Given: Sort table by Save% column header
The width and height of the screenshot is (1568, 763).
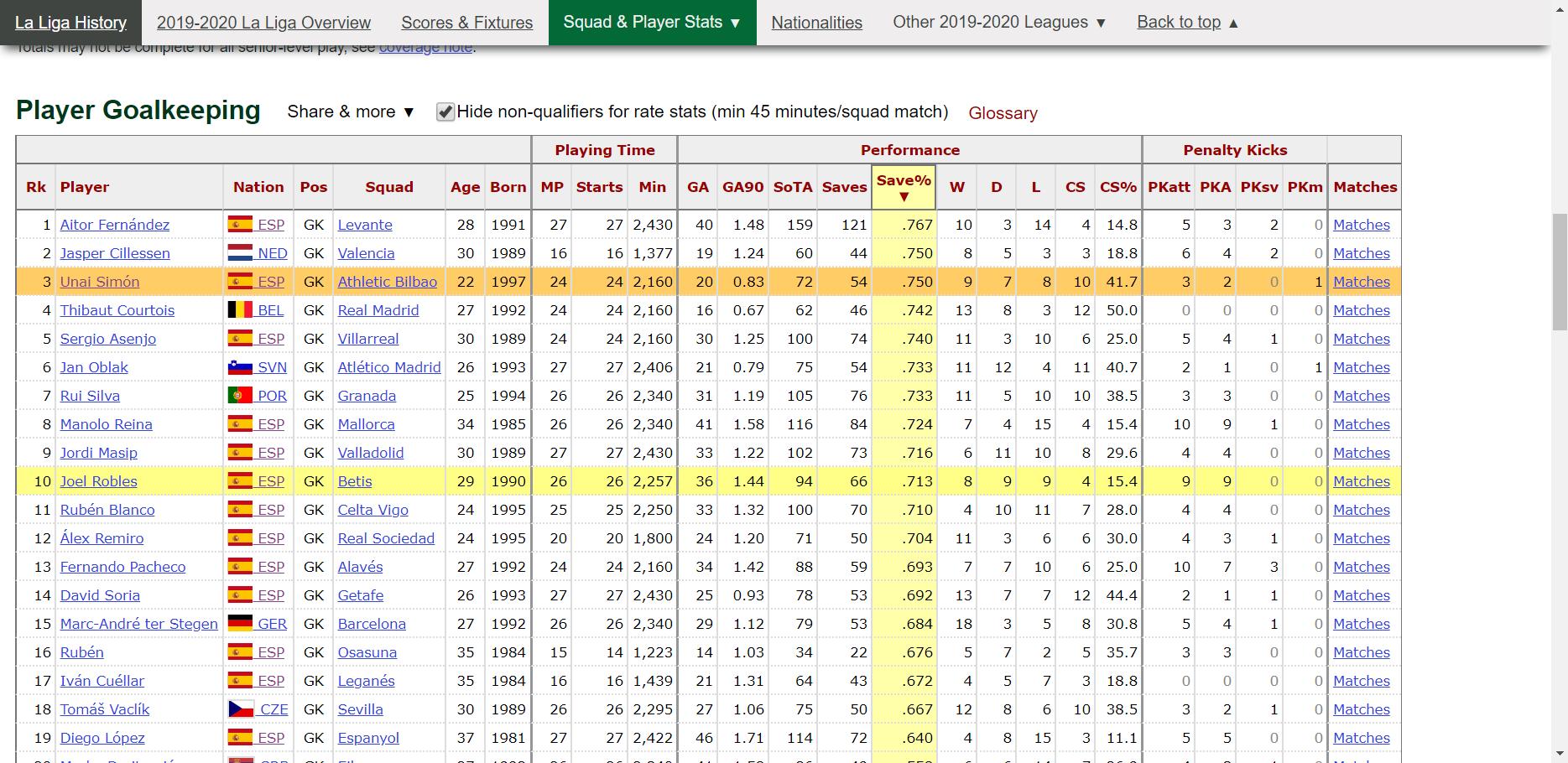Looking at the screenshot, I should pyautogui.click(x=904, y=187).
